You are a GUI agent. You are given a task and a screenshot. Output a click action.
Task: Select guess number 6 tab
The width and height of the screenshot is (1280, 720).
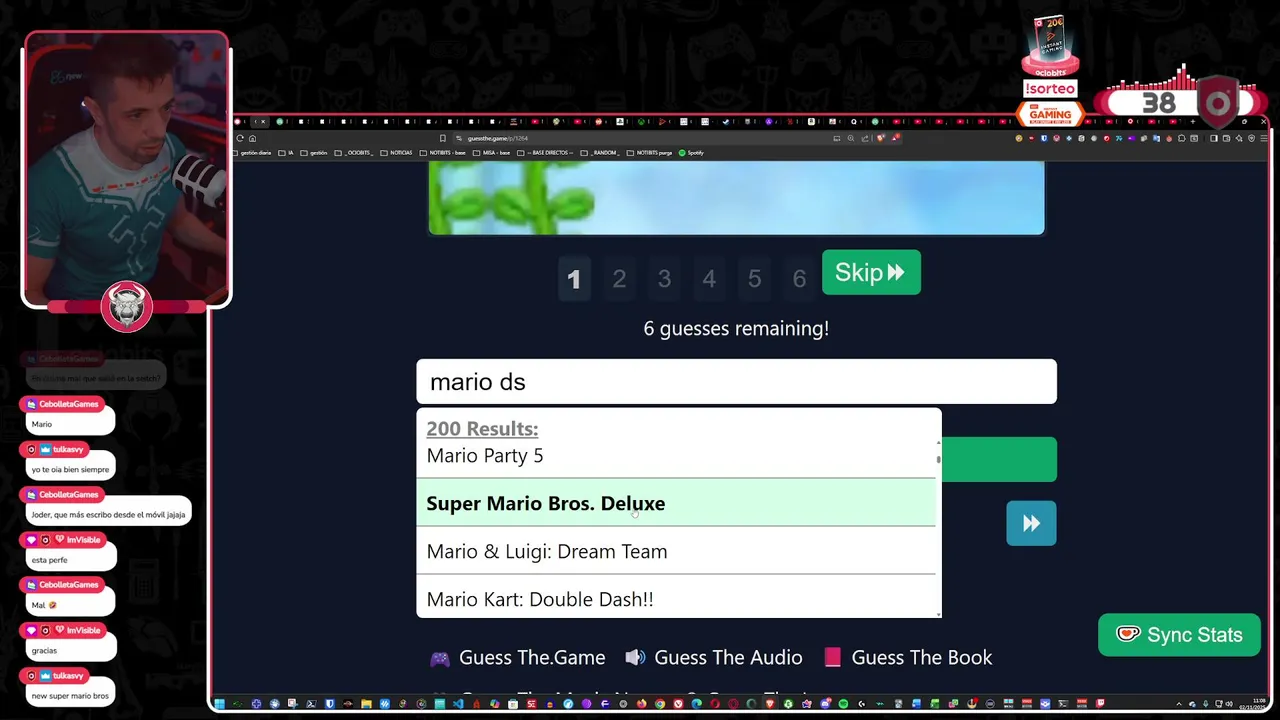click(x=799, y=279)
